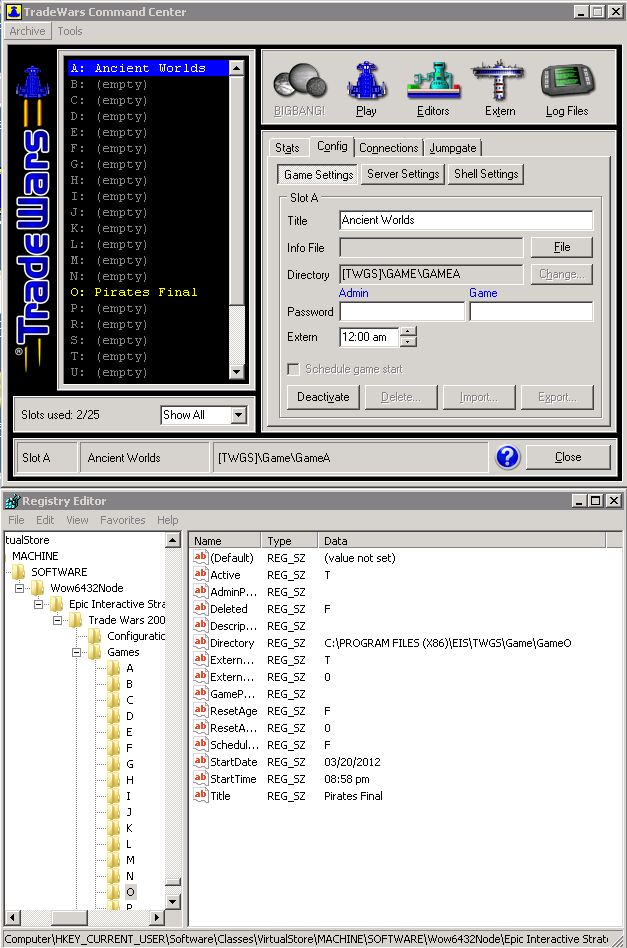The width and height of the screenshot is (627, 948).
Task: Switch to the Connections tab
Action: (x=389, y=148)
